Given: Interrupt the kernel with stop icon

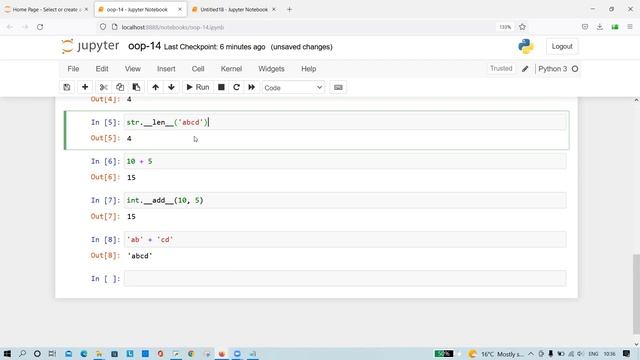Looking at the screenshot, I should point(221,87).
